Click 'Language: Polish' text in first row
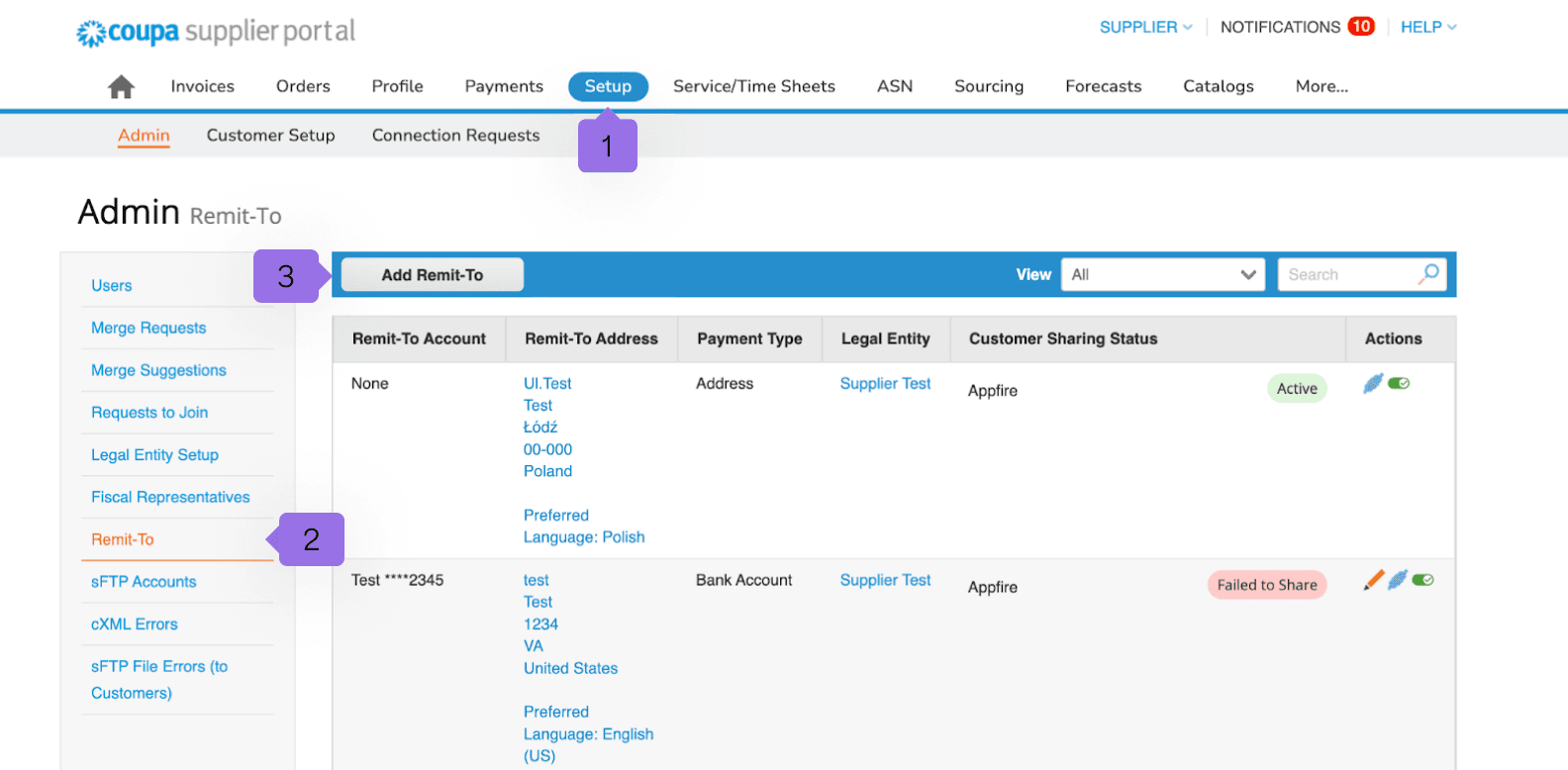Screen dimensions: 1568x770 point(584,537)
